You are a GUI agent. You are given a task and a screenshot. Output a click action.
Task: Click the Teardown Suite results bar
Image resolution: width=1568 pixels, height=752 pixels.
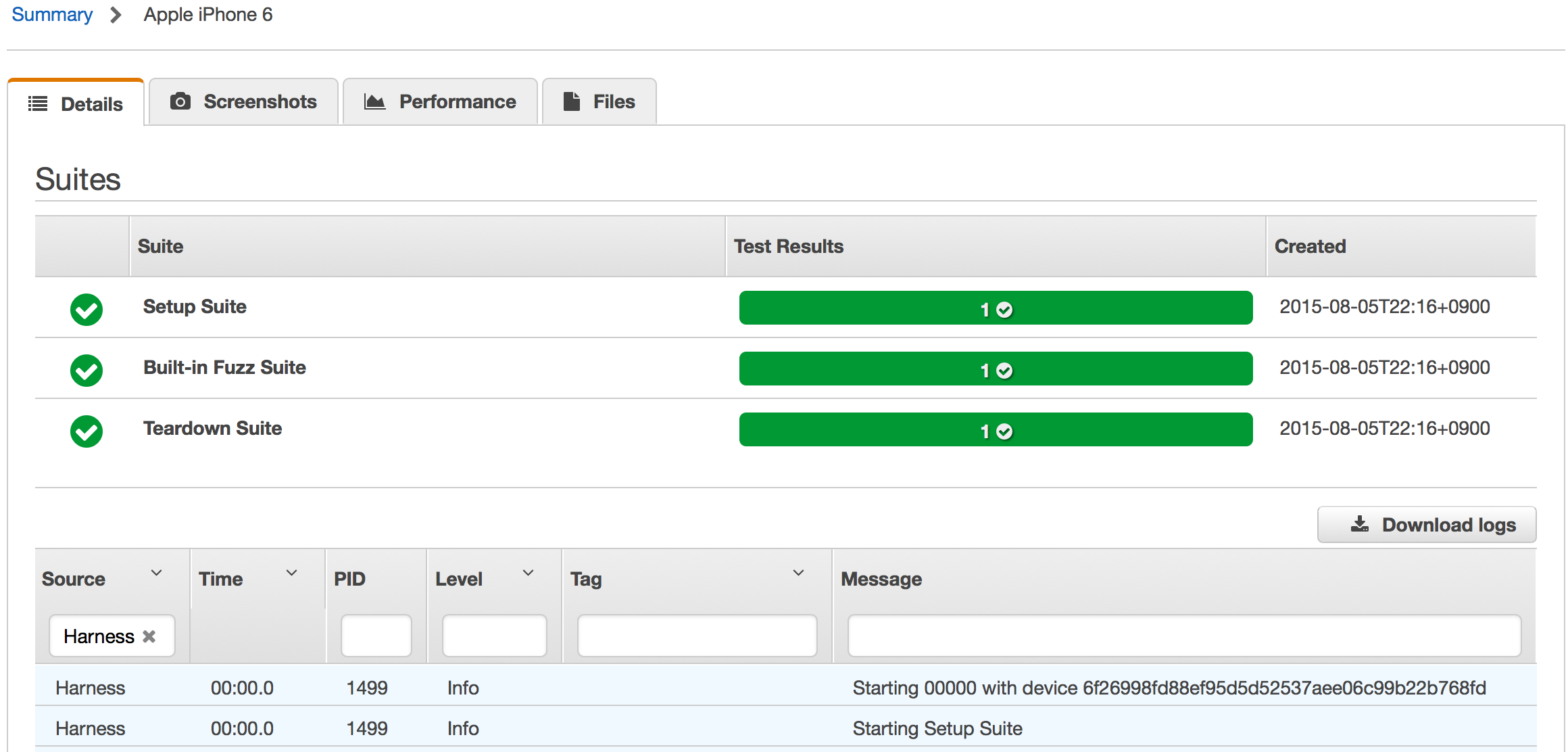tap(995, 430)
